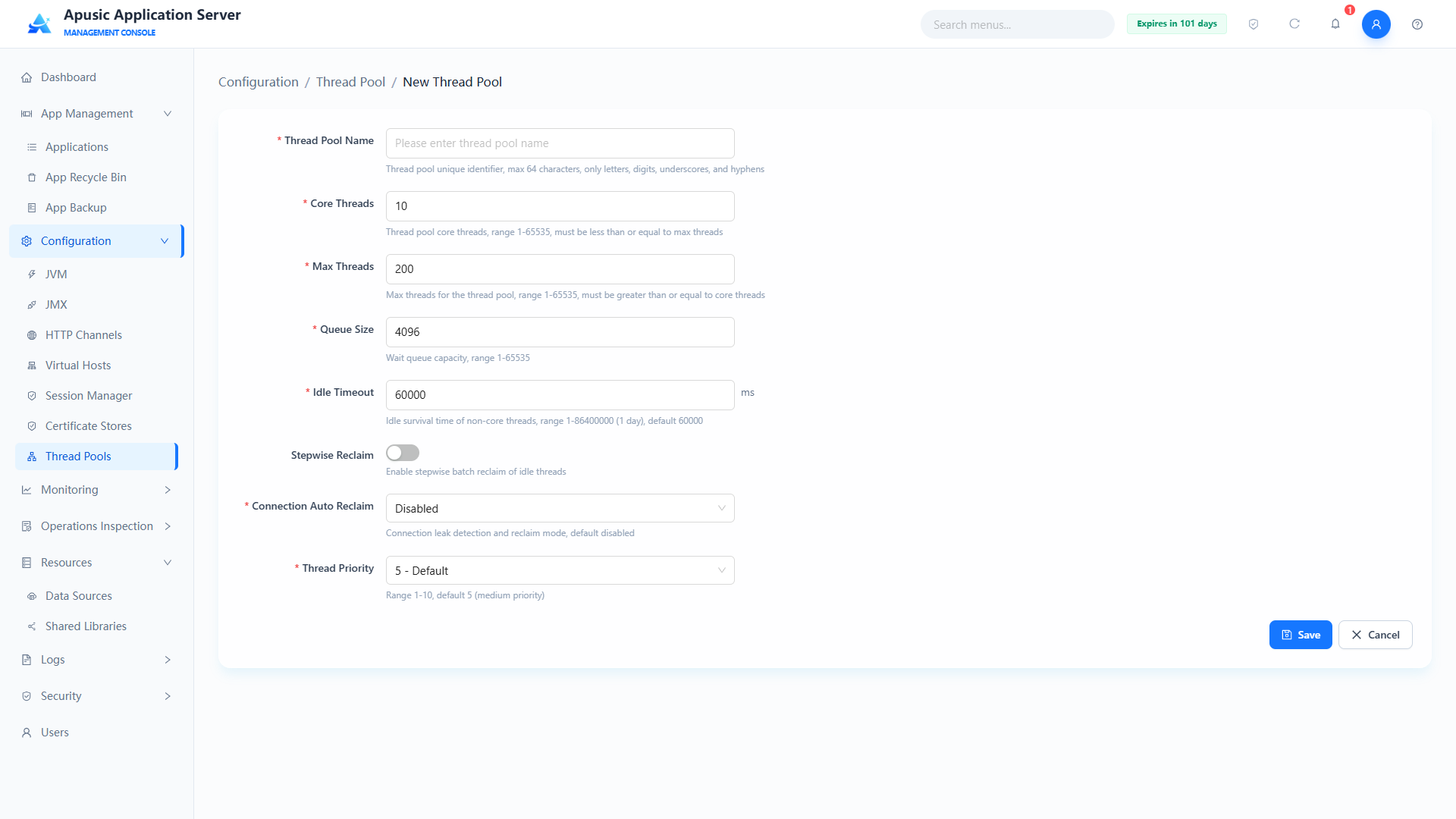This screenshot has height=819, width=1456.
Task: Collapse the Configuration menu chevron
Action: [165, 241]
